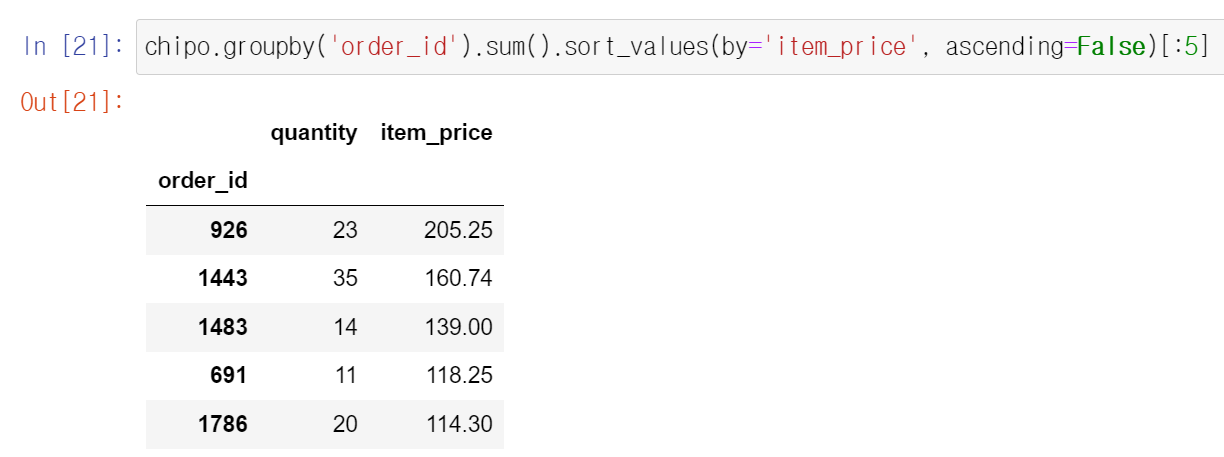The width and height of the screenshot is (1224, 457).
Task: Select row with order_id 691
Action: click(325, 375)
